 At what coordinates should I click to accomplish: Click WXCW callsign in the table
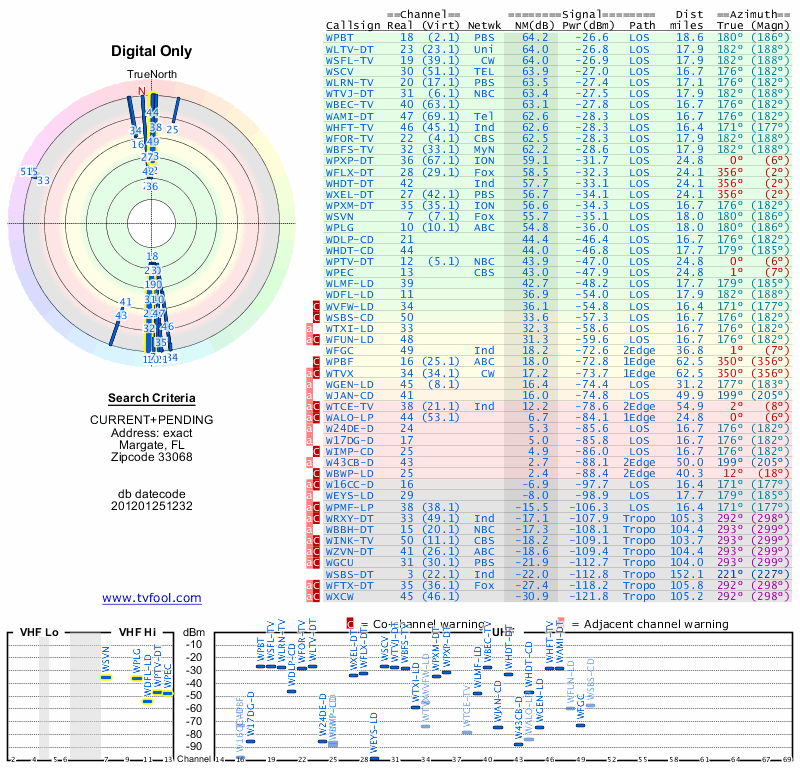point(339,597)
